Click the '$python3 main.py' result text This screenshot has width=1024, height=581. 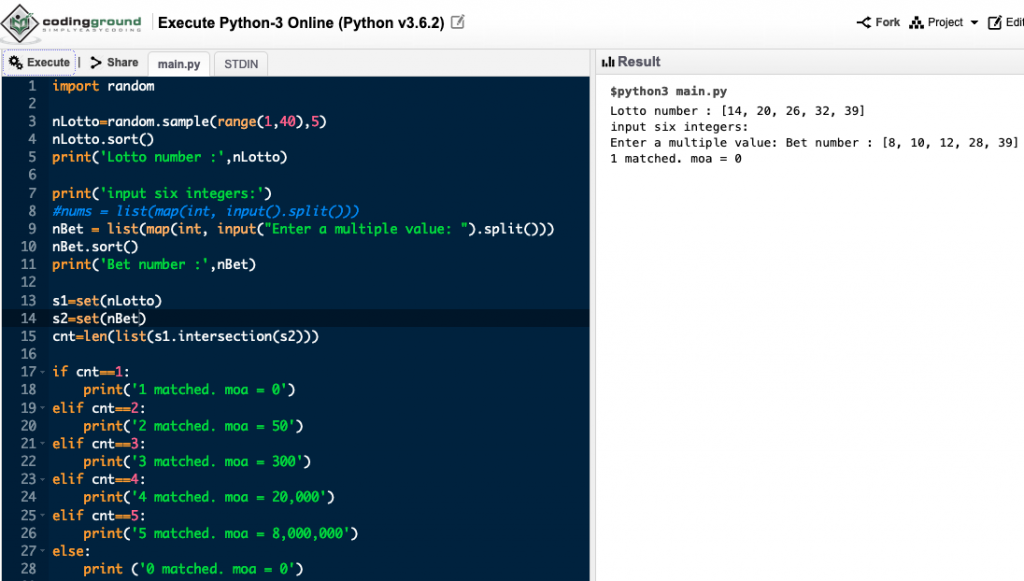(668, 91)
